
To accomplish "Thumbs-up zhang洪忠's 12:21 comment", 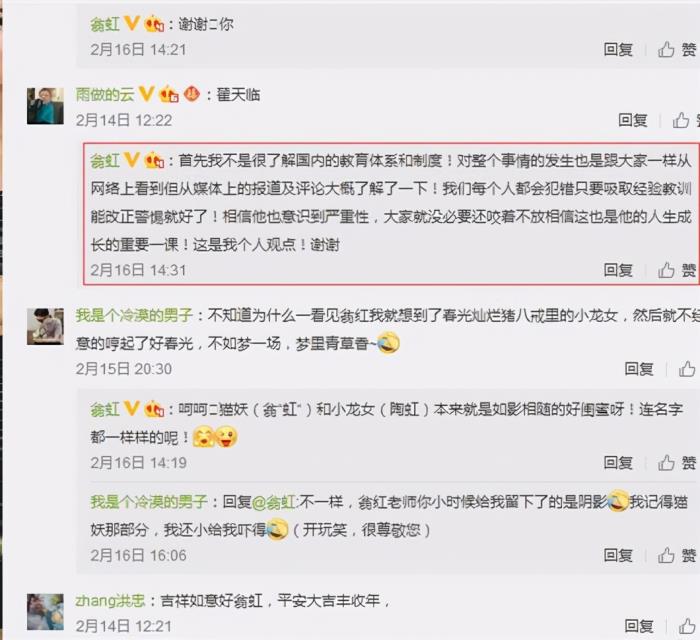I will pyautogui.click(x=687, y=626).
